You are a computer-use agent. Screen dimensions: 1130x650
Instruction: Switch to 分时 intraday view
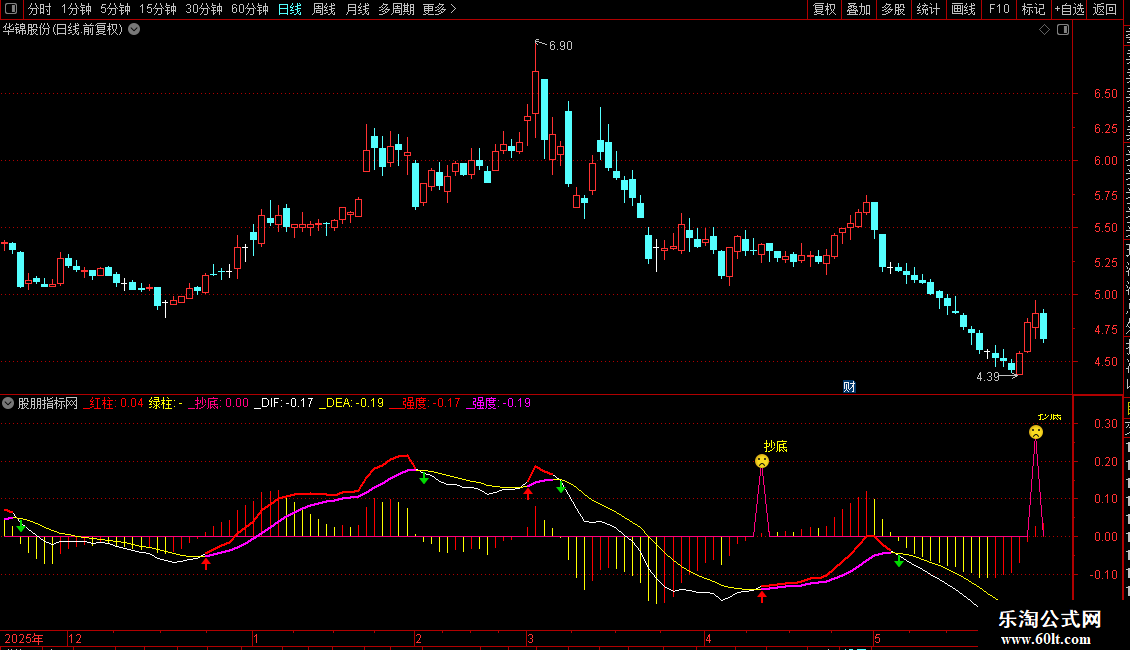point(40,9)
